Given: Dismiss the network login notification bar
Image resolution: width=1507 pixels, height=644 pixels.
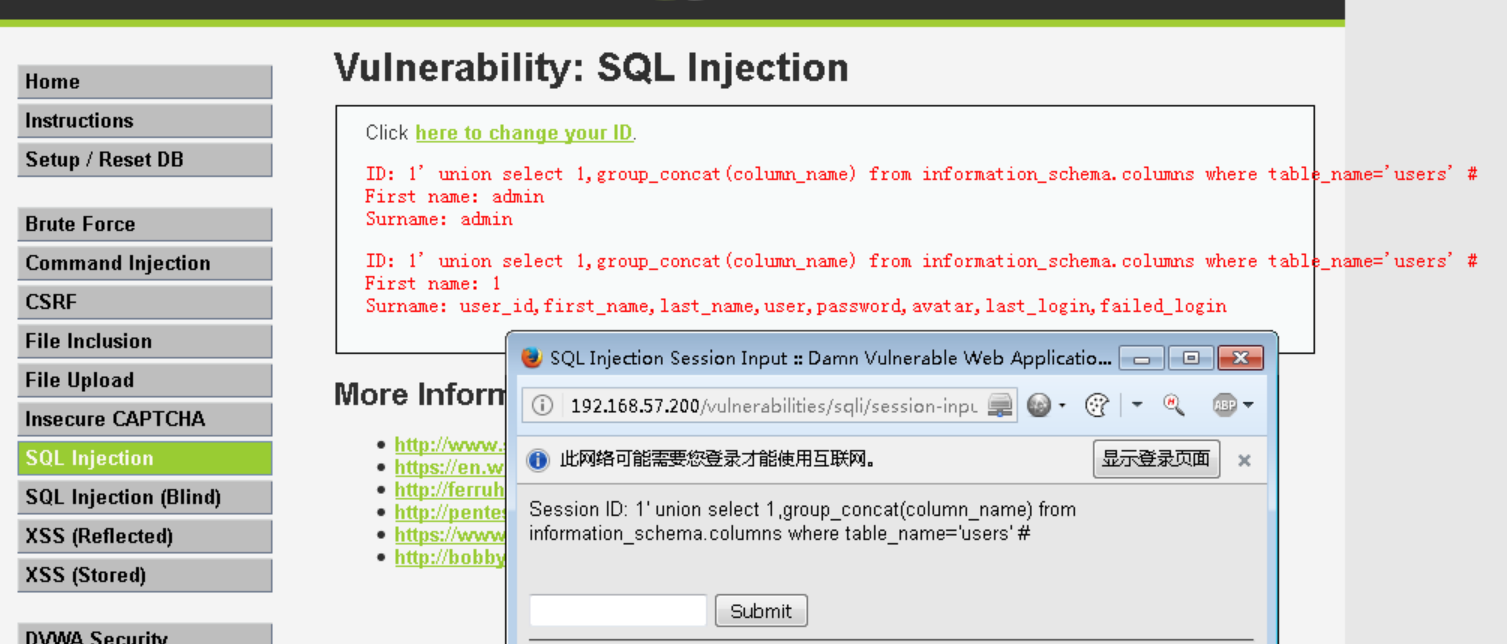Looking at the screenshot, I should pos(1244,460).
